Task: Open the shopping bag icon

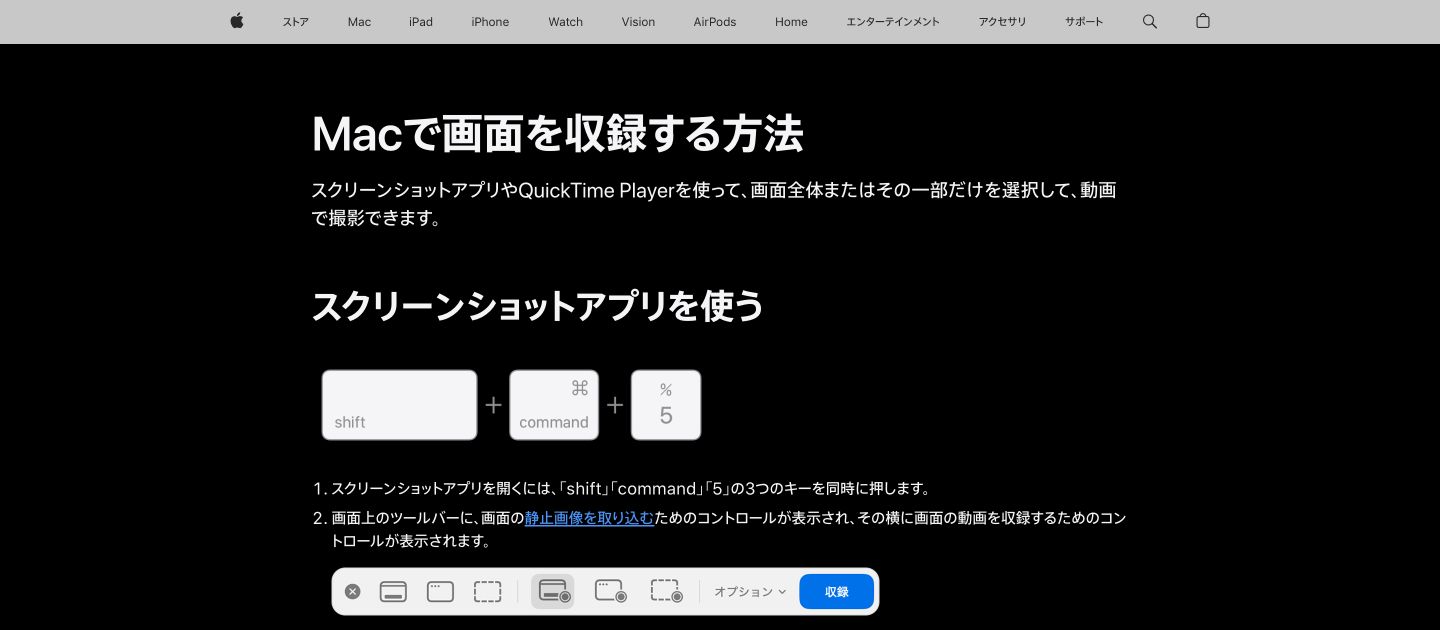Action: point(1203,21)
